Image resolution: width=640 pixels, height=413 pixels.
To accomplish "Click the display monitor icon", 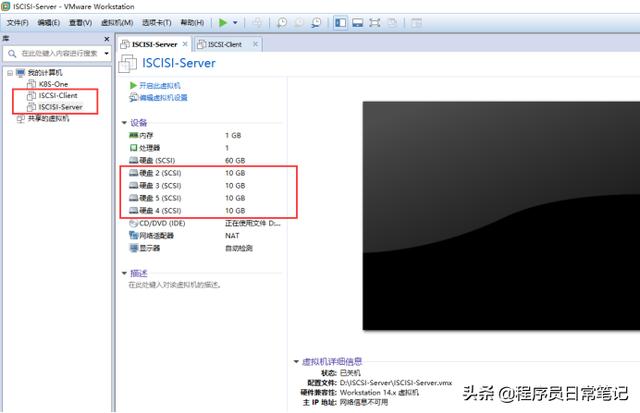I will point(133,248).
